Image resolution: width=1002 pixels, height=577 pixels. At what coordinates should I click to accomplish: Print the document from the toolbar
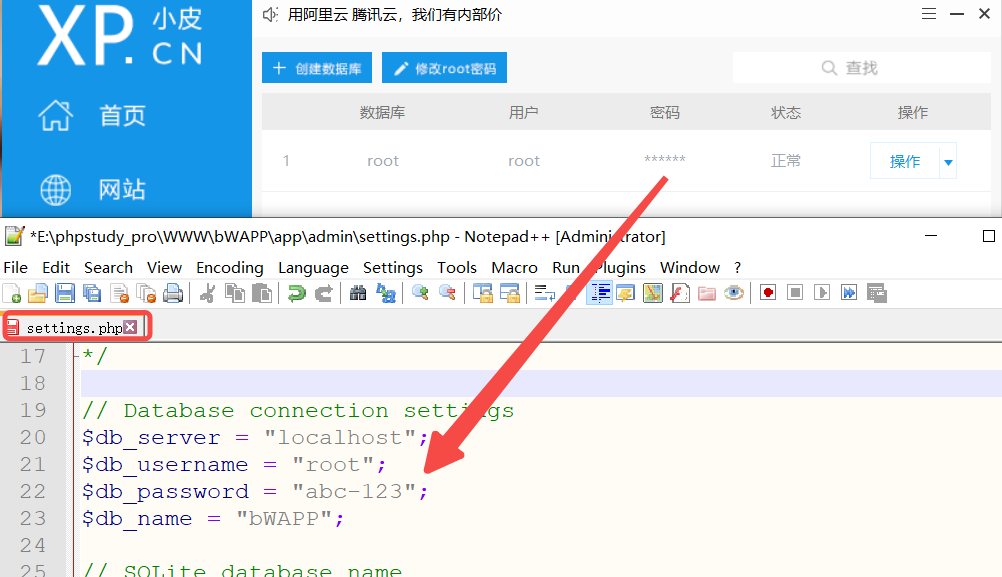175,292
